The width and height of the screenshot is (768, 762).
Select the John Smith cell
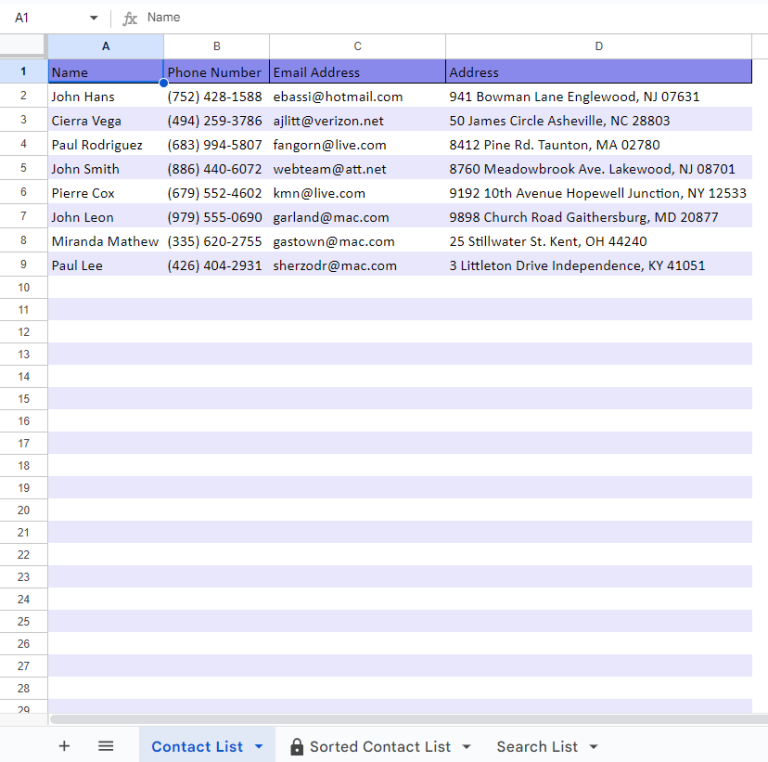[106, 168]
